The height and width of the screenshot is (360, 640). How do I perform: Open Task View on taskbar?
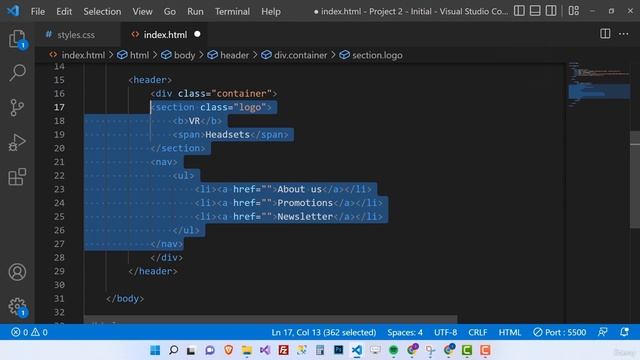[191, 350]
